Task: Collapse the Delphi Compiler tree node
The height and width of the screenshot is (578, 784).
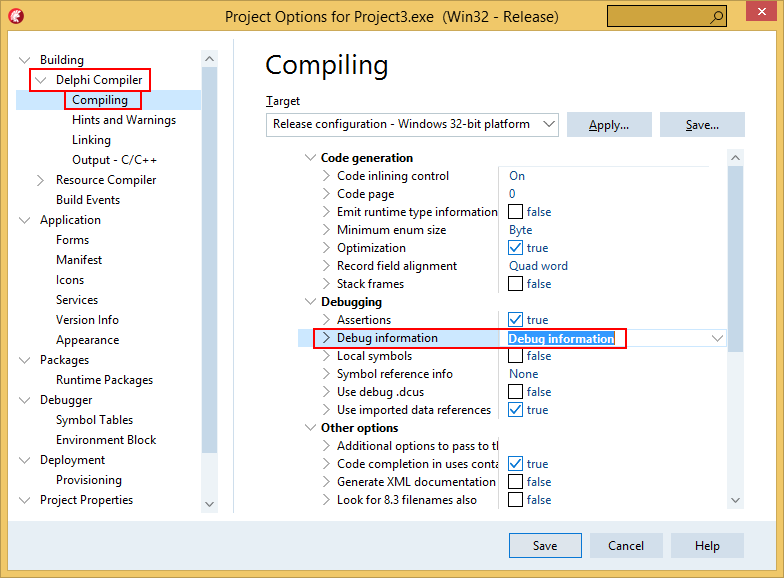Action: (x=40, y=80)
